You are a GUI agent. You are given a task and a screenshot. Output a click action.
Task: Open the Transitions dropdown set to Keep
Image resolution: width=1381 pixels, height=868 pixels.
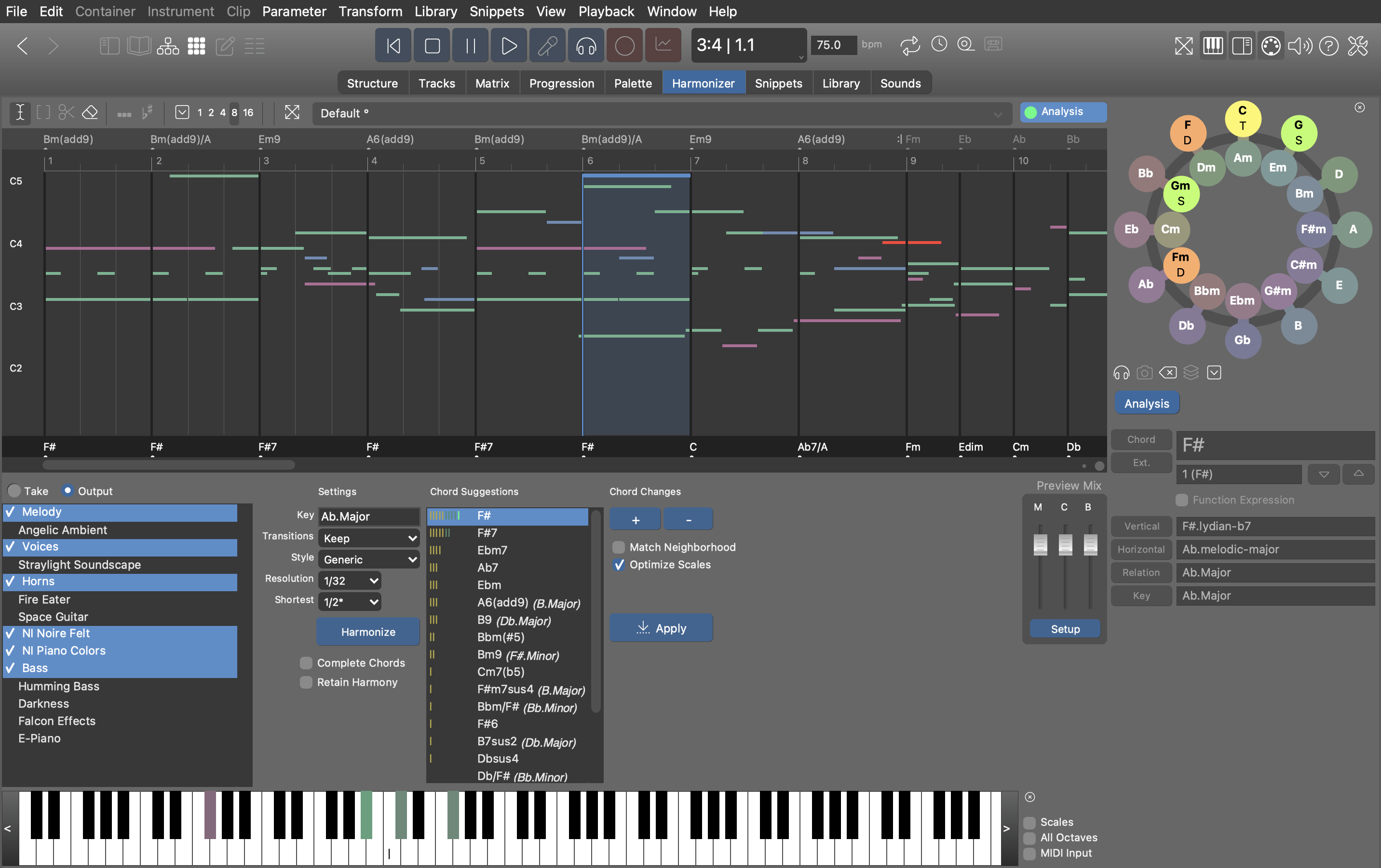coord(369,538)
